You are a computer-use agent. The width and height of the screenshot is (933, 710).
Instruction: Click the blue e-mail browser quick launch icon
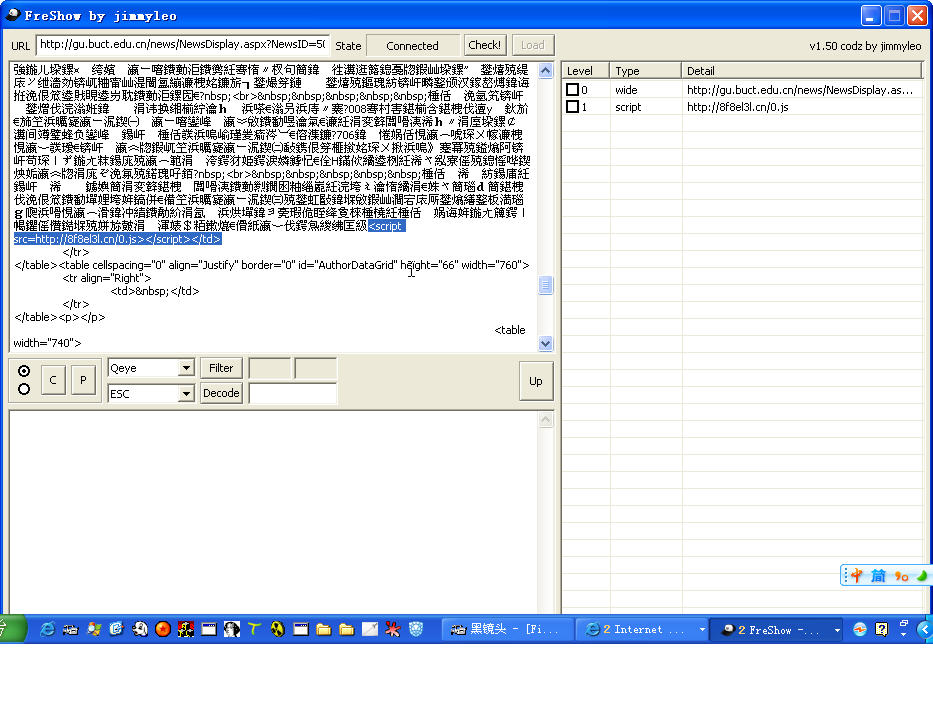pos(117,629)
